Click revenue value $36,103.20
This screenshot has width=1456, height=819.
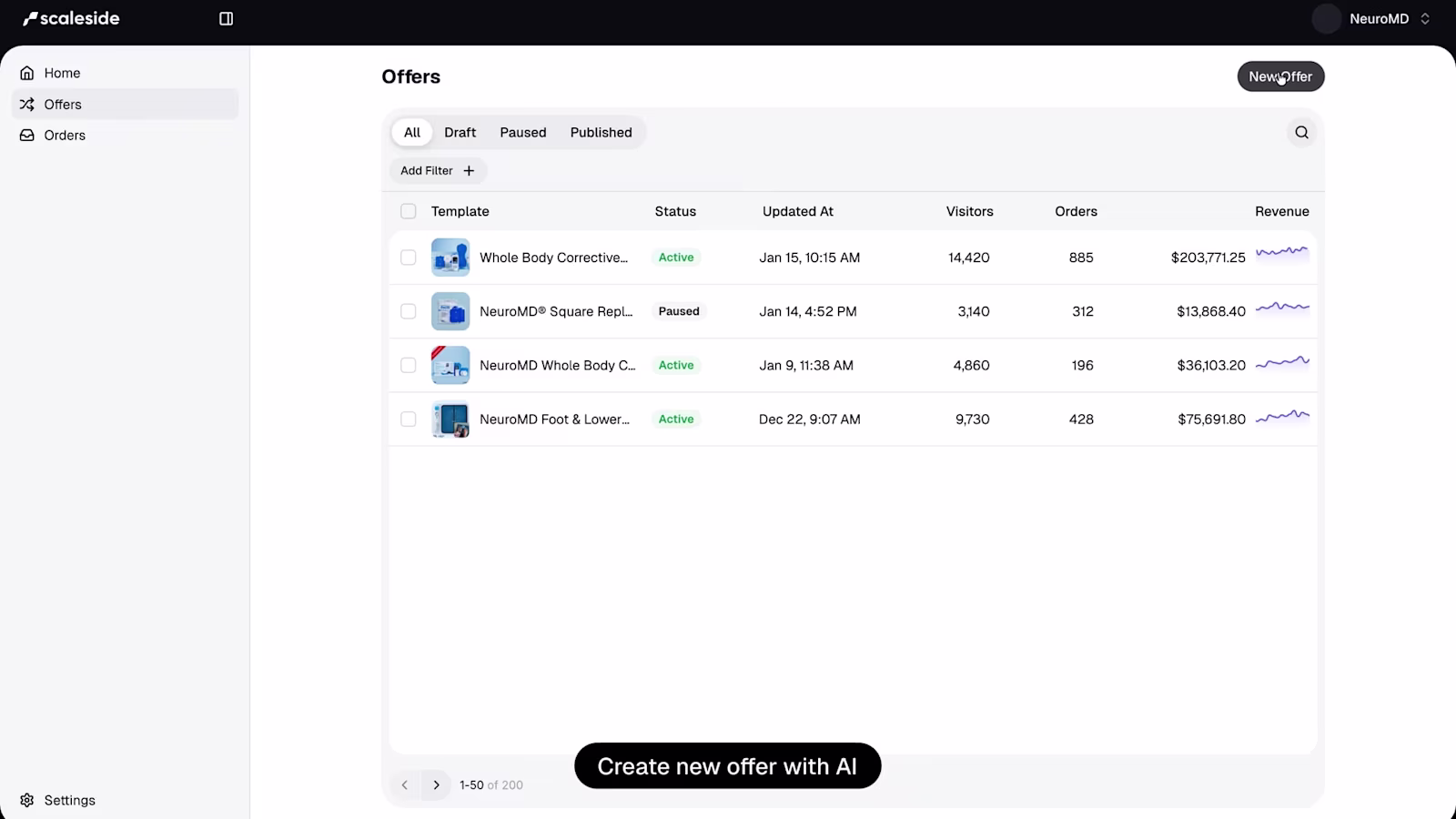click(1211, 365)
